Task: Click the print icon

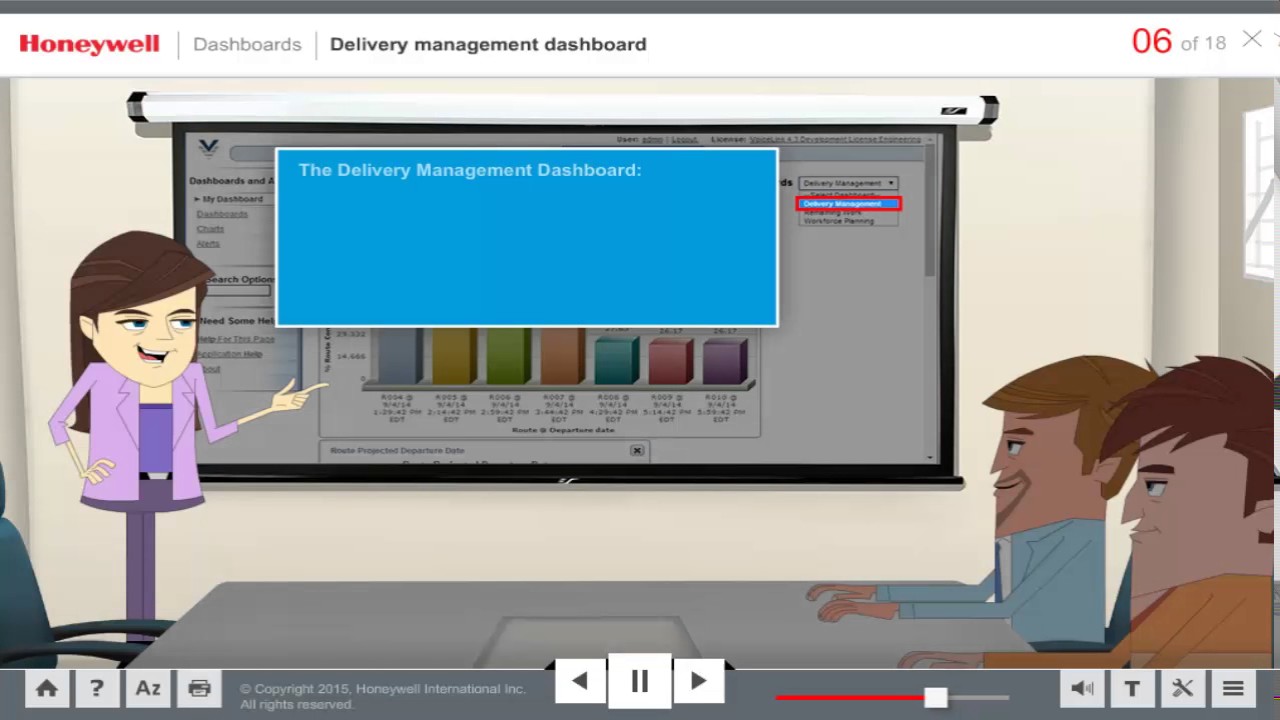Action: [199, 688]
